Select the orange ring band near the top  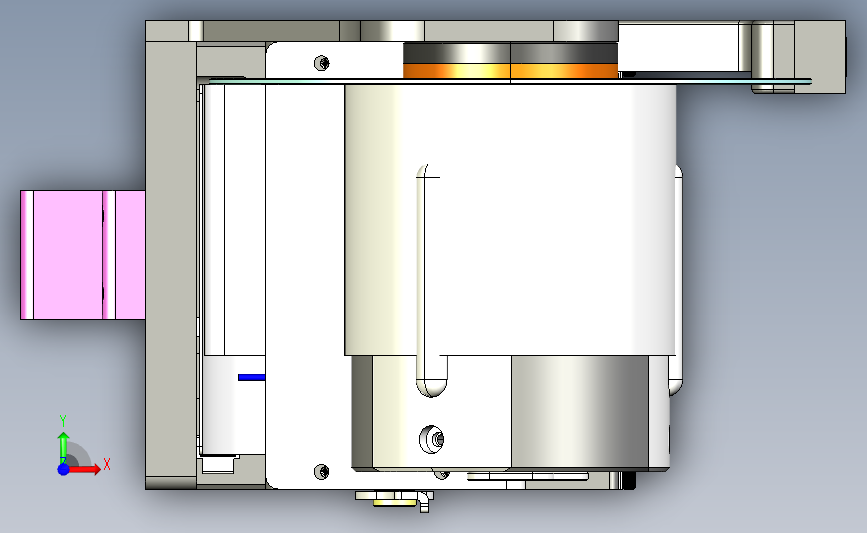coord(510,71)
